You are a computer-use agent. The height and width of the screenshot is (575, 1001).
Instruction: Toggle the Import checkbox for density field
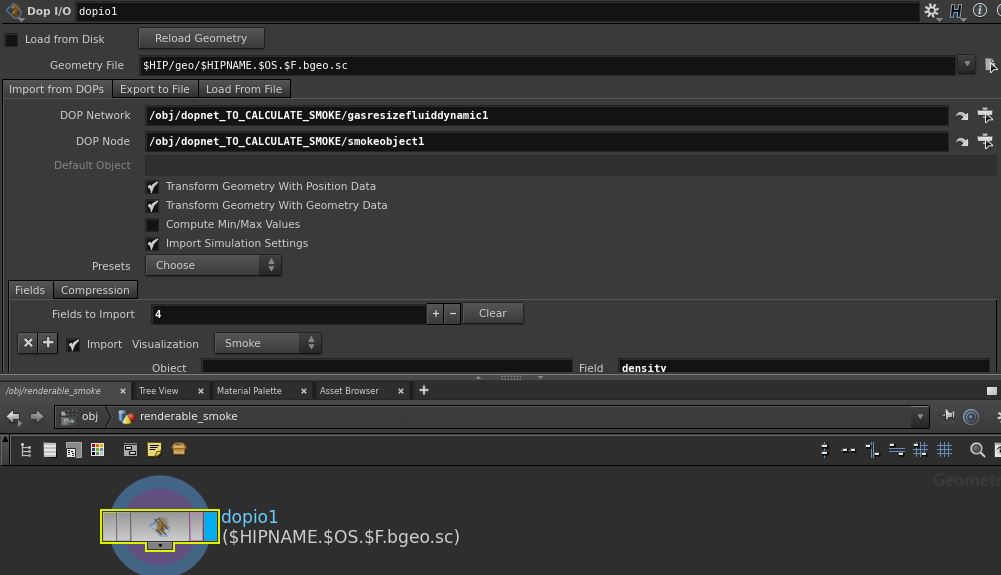coord(73,345)
